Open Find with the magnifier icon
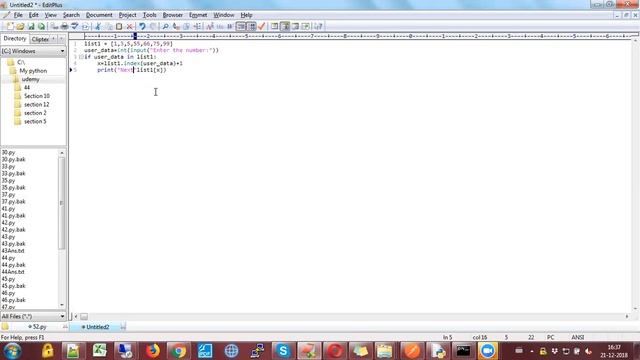The width and height of the screenshot is (640, 360). click(x=165, y=26)
